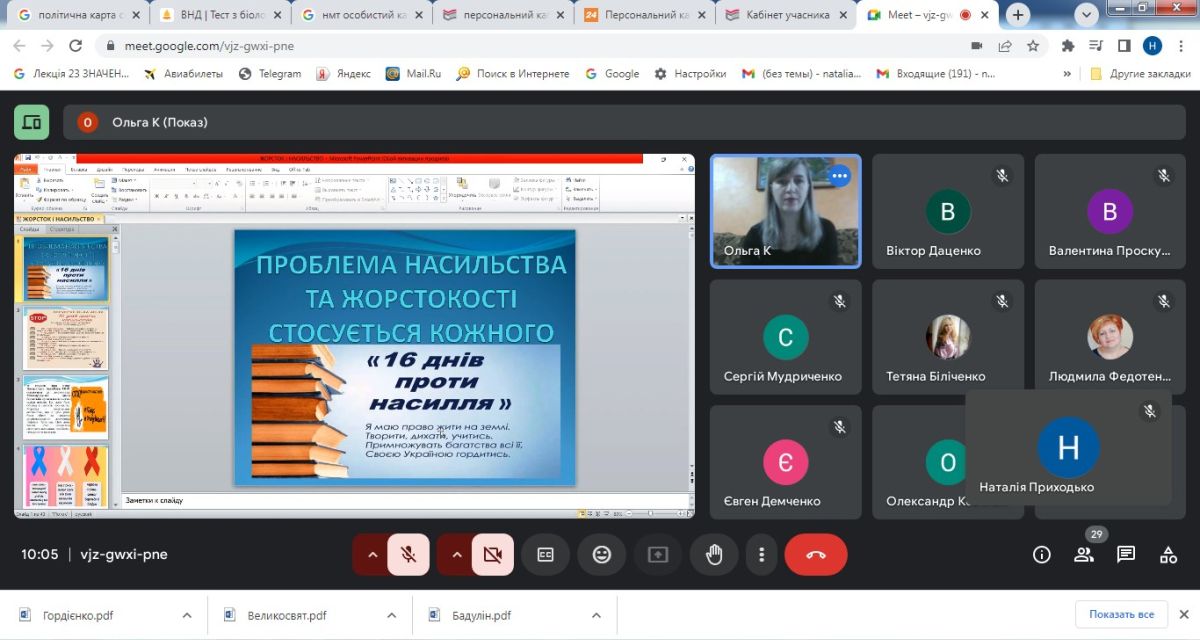Raise hand in the meeting

tap(714, 555)
